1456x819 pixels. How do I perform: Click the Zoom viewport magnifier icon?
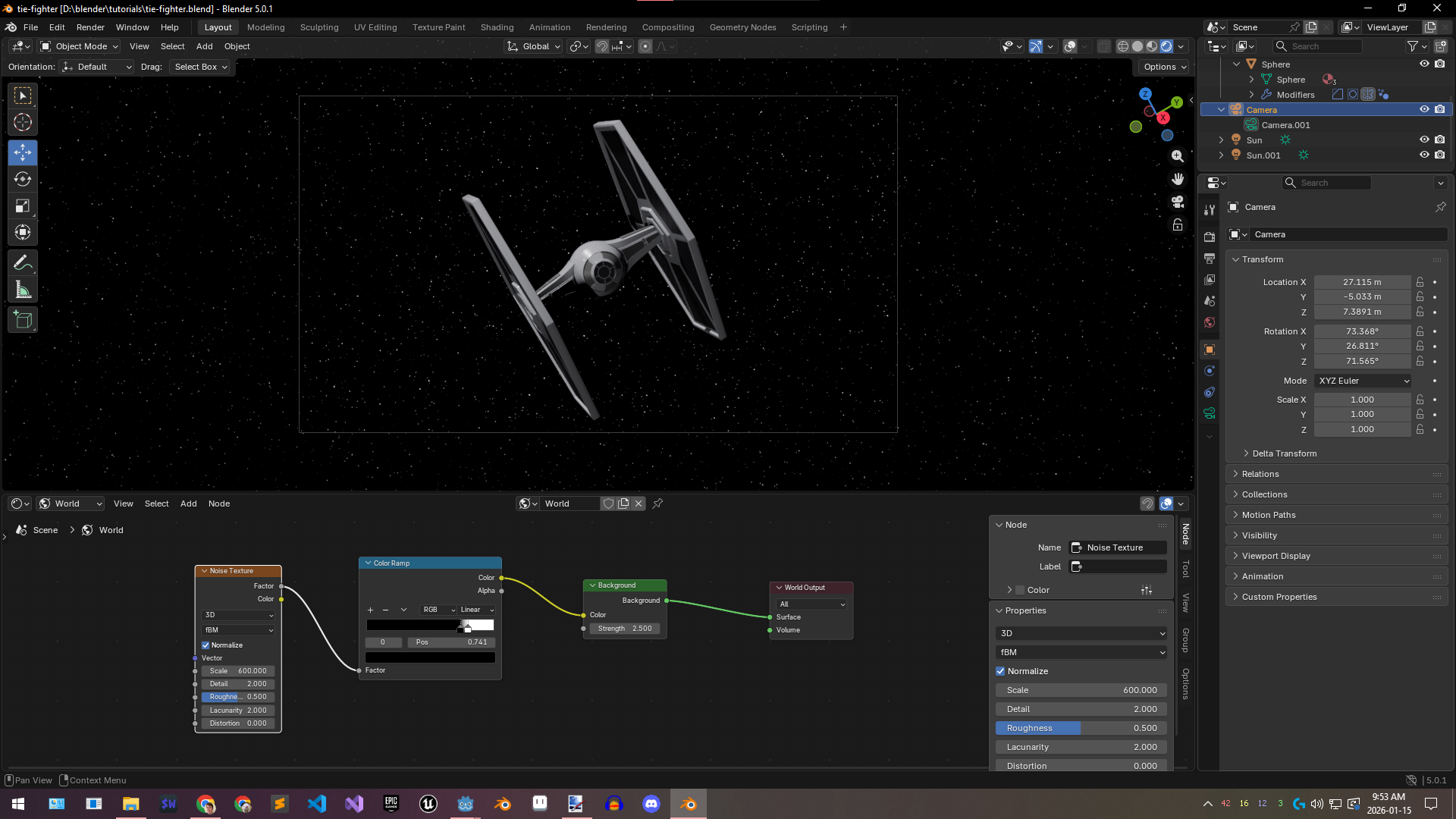[x=1178, y=156]
